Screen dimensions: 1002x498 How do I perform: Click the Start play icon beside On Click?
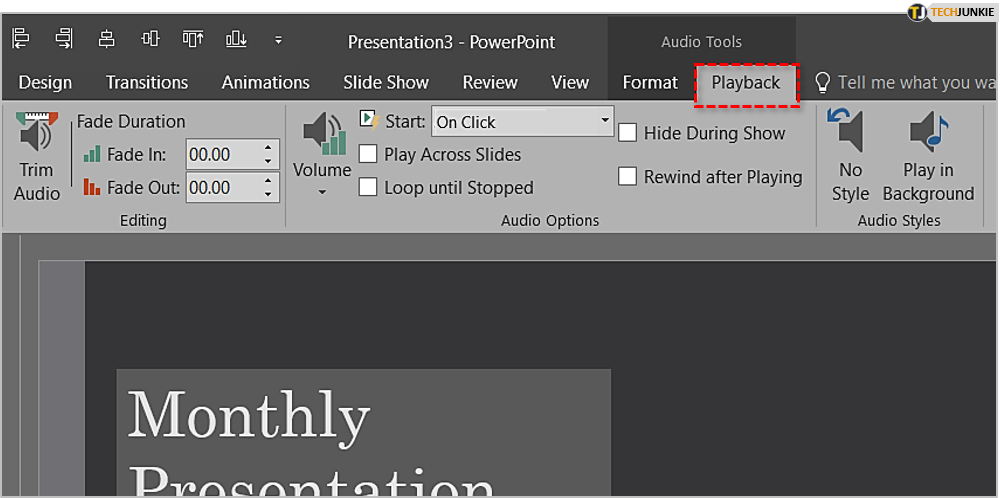pyautogui.click(x=370, y=120)
